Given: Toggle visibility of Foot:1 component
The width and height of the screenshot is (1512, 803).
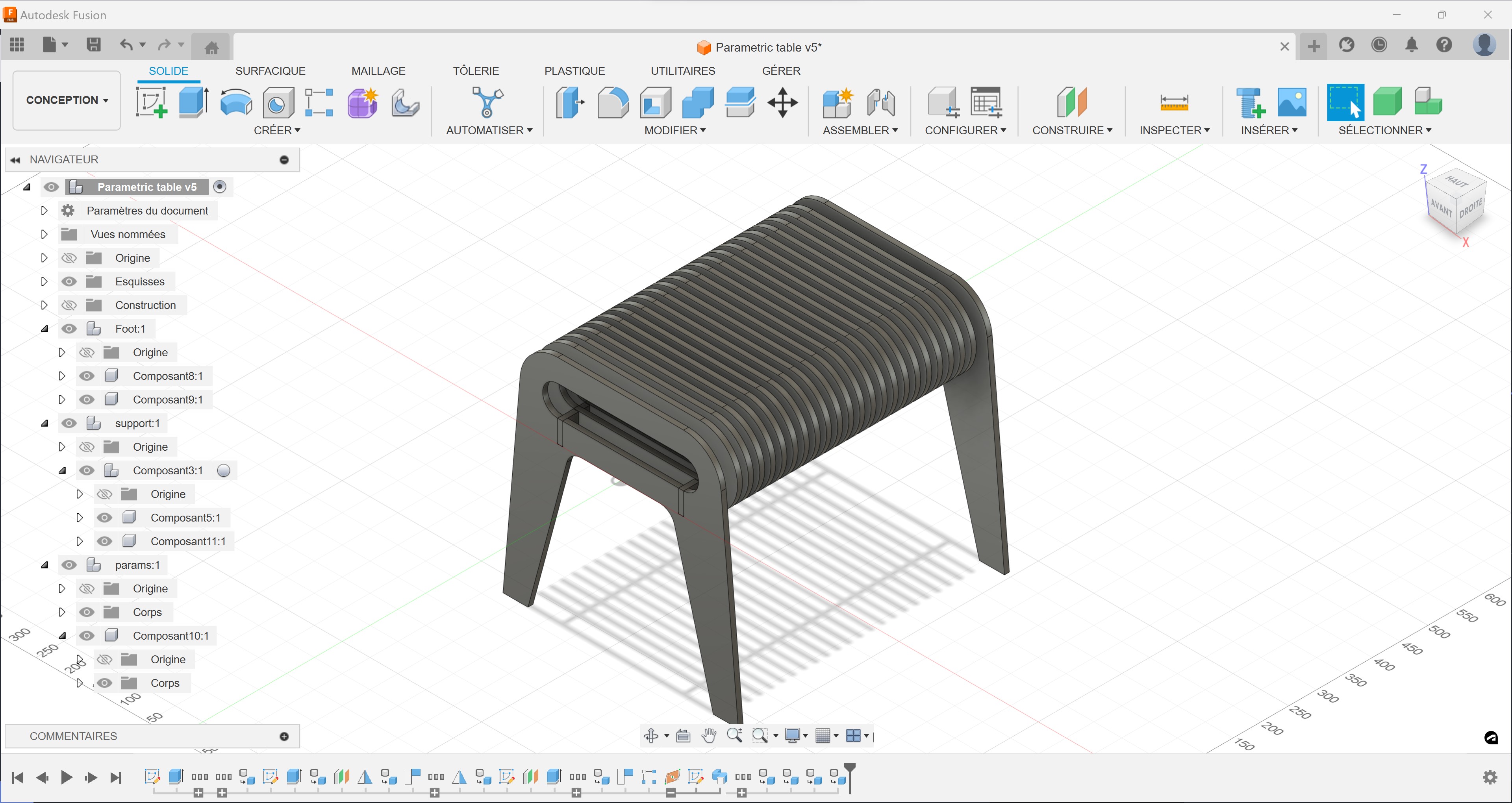Looking at the screenshot, I should click(69, 329).
